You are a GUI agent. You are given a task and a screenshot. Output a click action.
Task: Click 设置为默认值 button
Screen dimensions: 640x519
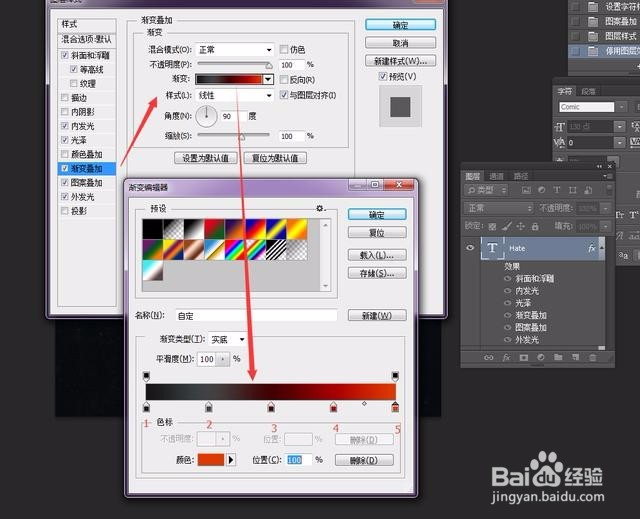click(205, 158)
